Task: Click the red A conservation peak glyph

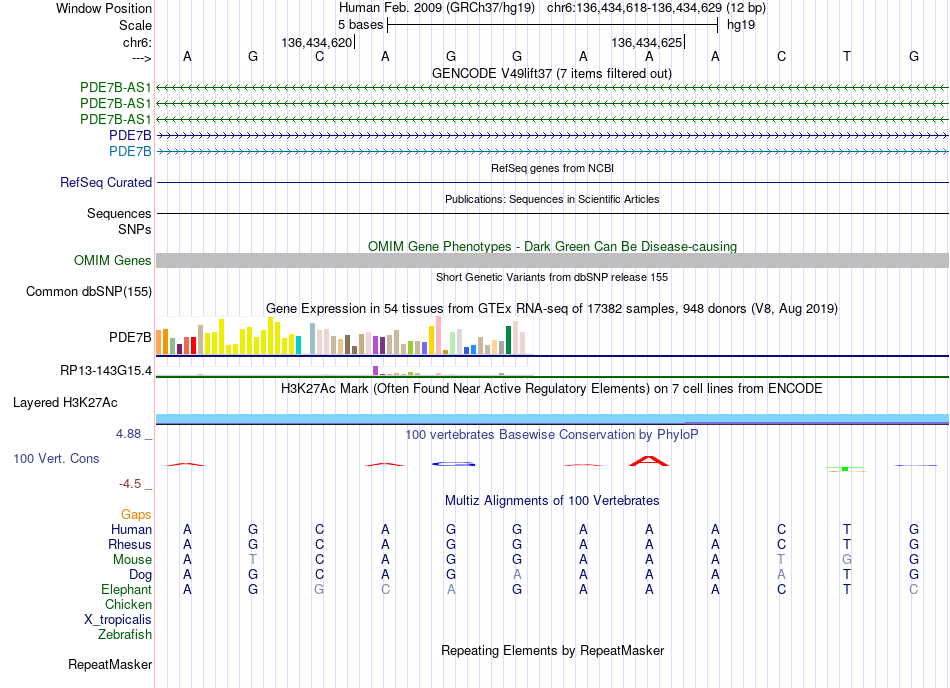Action: pos(648,461)
